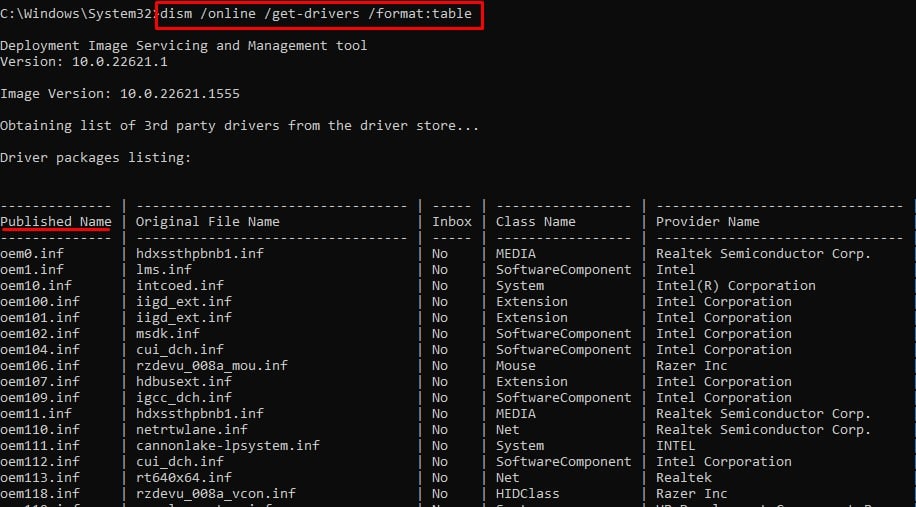Click Razer Inc in the oem118.inf row

tap(692, 494)
